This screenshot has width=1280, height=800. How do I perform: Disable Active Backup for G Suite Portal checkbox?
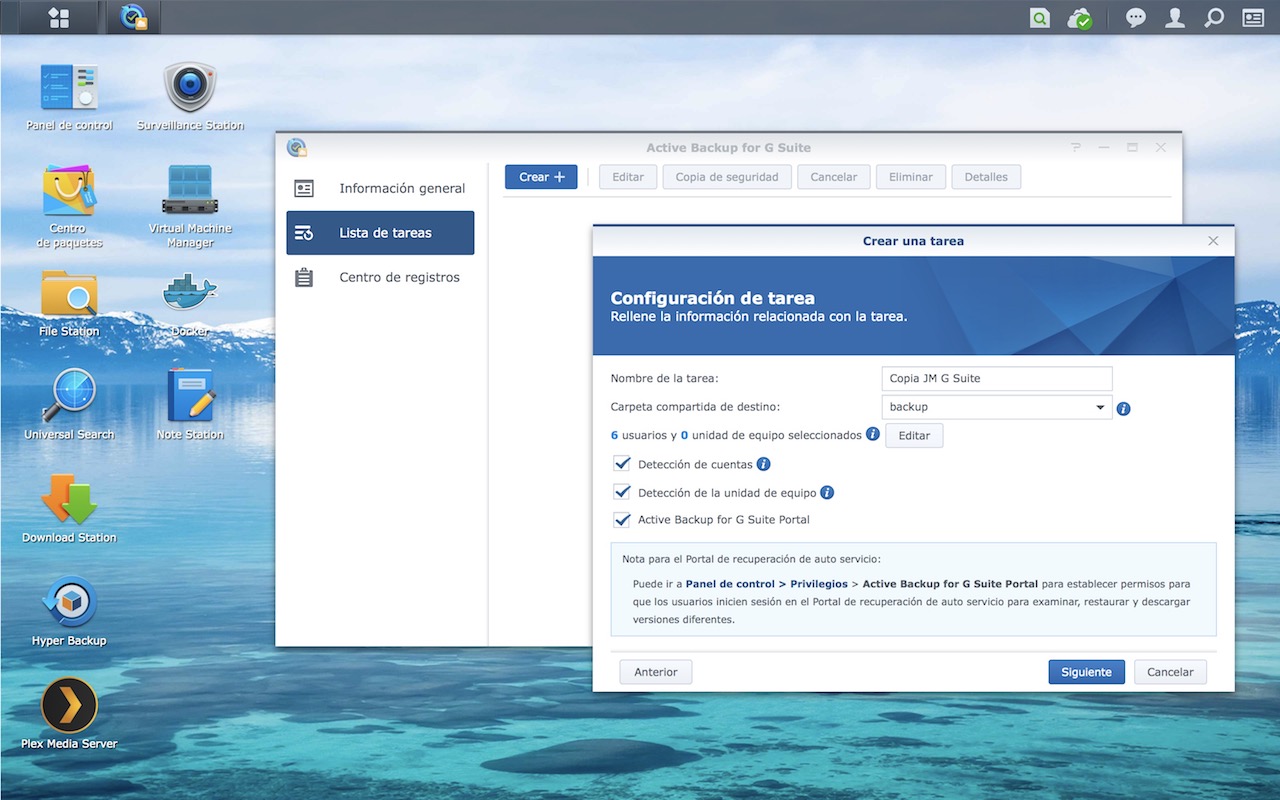coord(622,520)
